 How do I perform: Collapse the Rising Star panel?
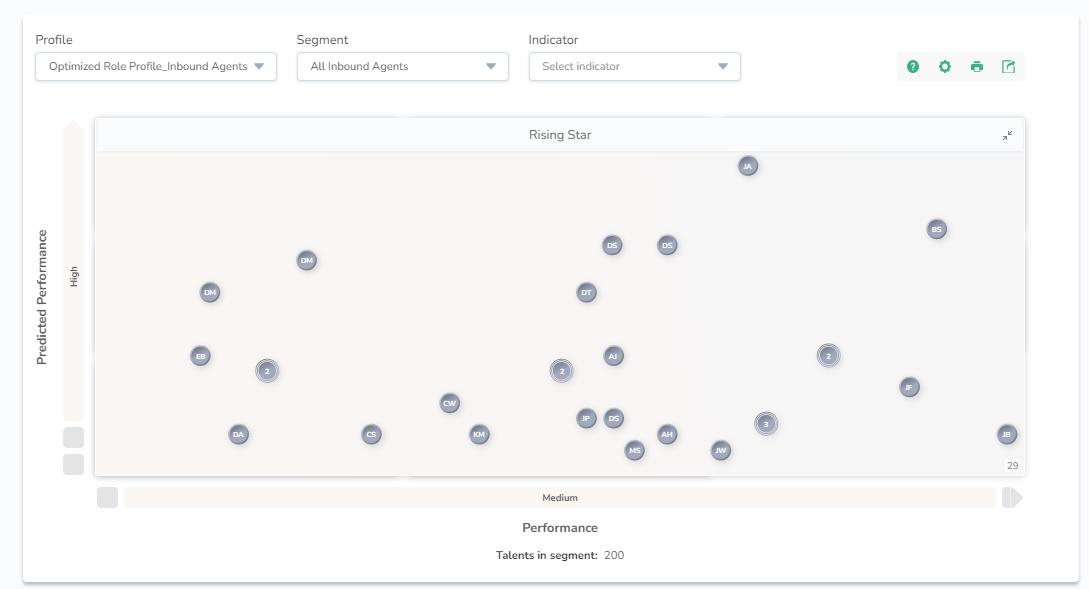click(1007, 135)
